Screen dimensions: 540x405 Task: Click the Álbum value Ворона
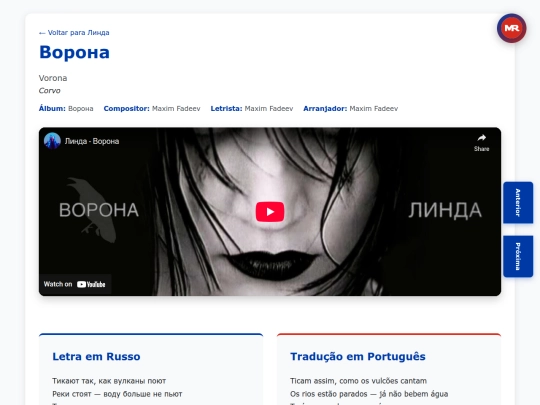tap(81, 108)
